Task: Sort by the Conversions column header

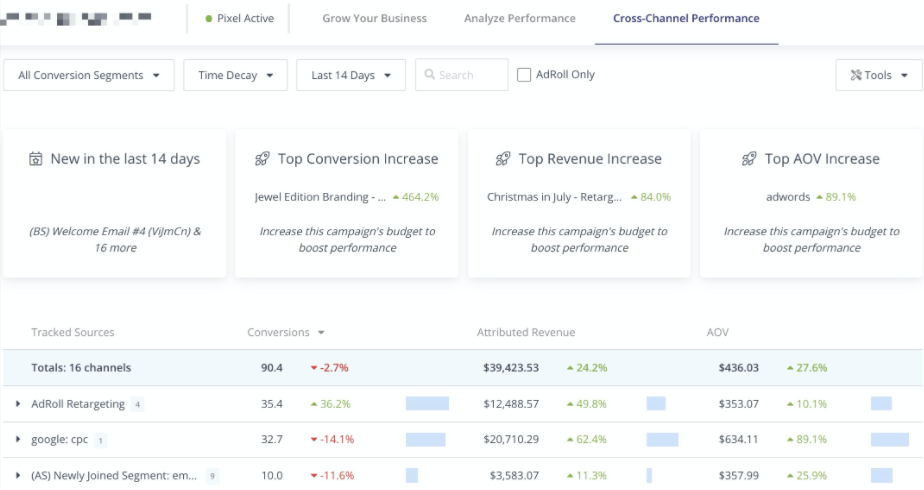Action: tap(285, 332)
